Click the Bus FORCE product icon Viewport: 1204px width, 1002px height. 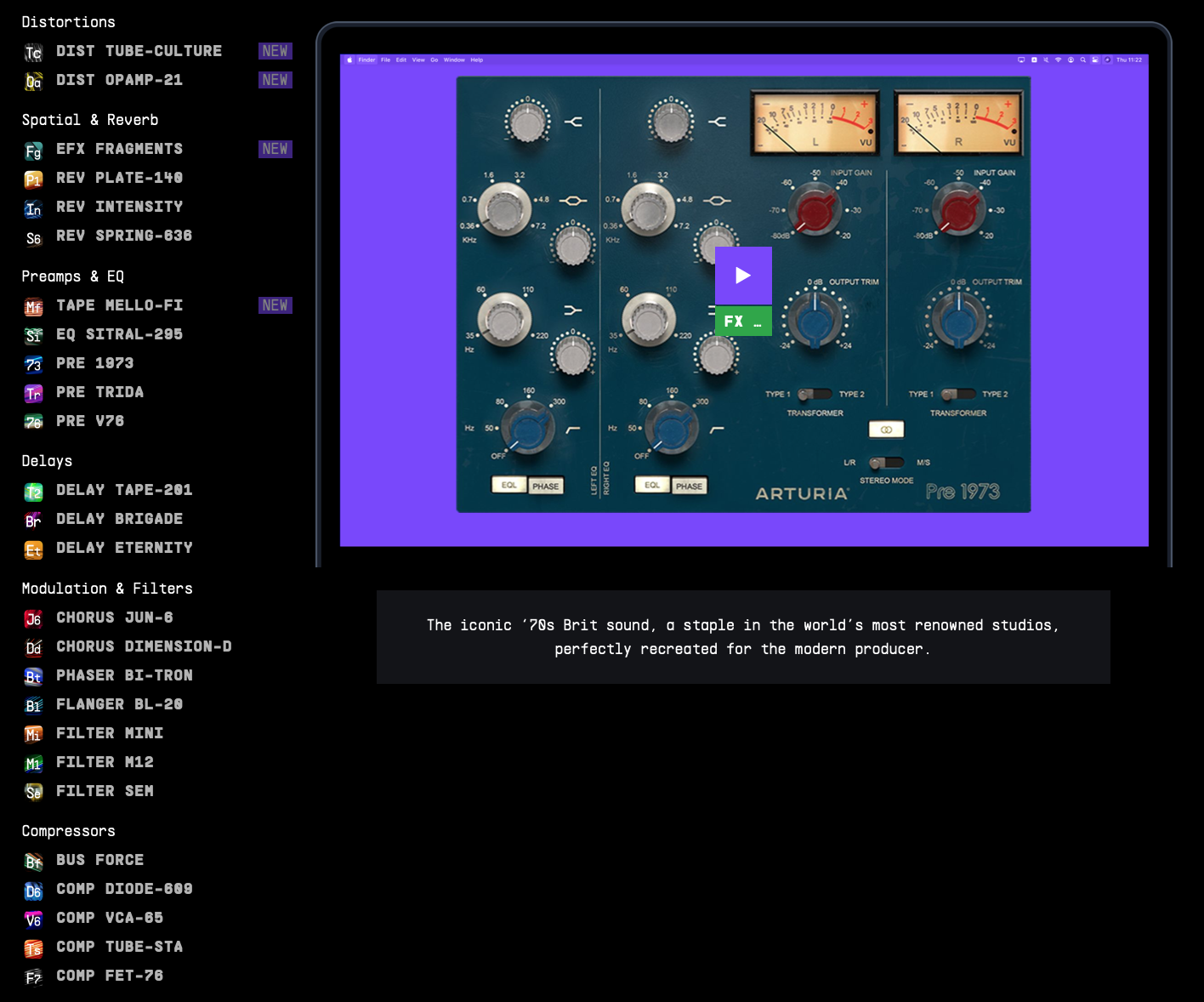33,862
